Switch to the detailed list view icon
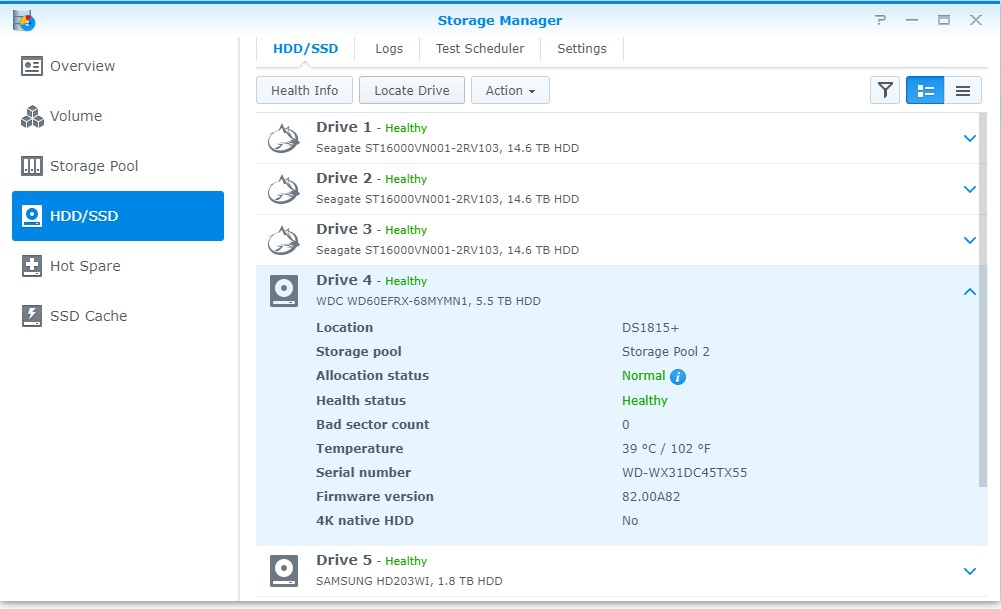 click(925, 90)
